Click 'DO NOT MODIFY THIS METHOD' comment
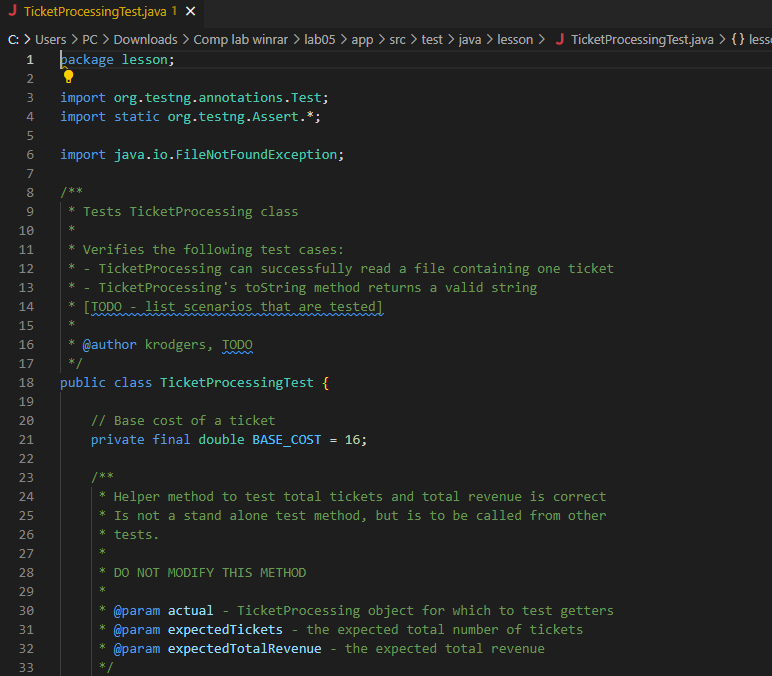Screen dimensions: 772x676 [x=210, y=573]
